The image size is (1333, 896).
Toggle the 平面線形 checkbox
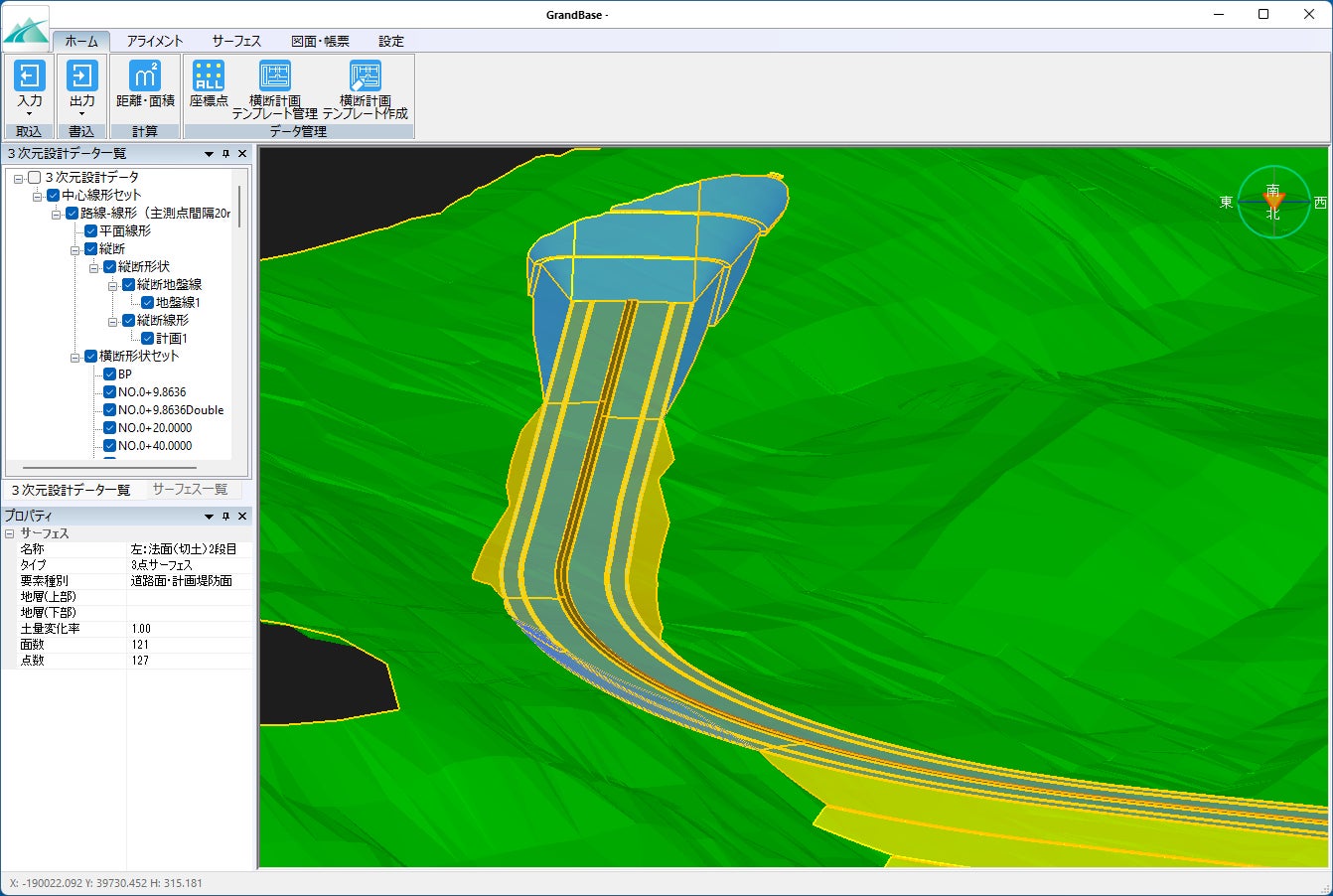point(91,230)
